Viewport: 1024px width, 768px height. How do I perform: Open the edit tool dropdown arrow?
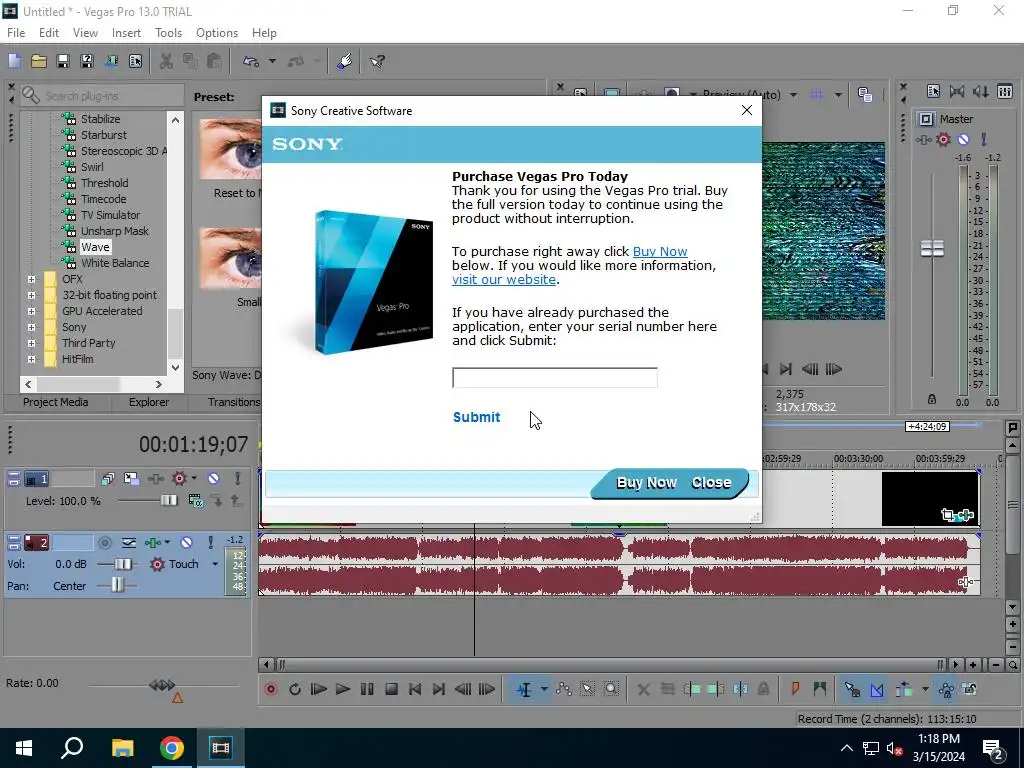[x=543, y=689]
